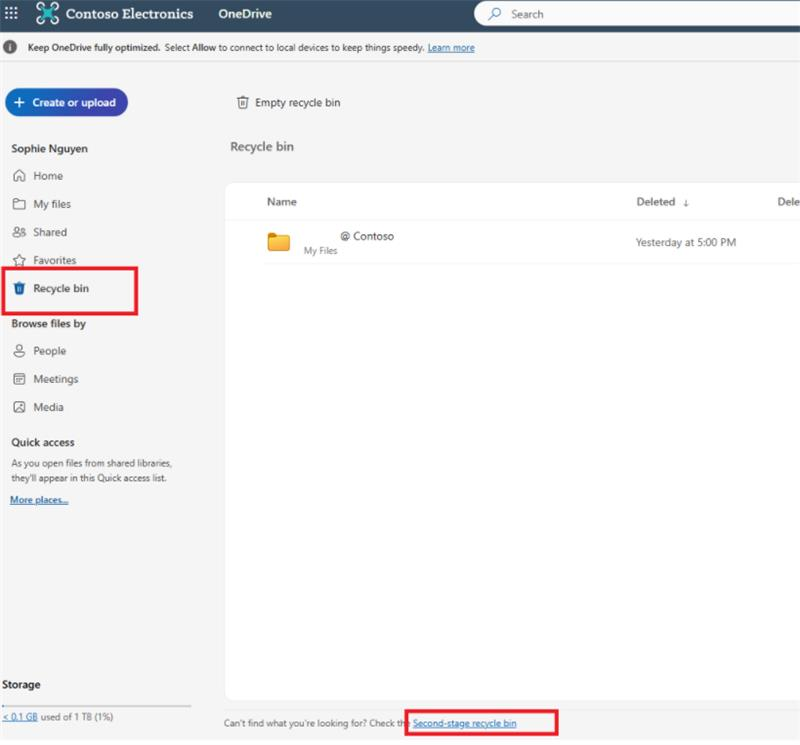Open Shared in the sidebar
Viewport: 800px width, 745px height.
(x=50, y=232)
